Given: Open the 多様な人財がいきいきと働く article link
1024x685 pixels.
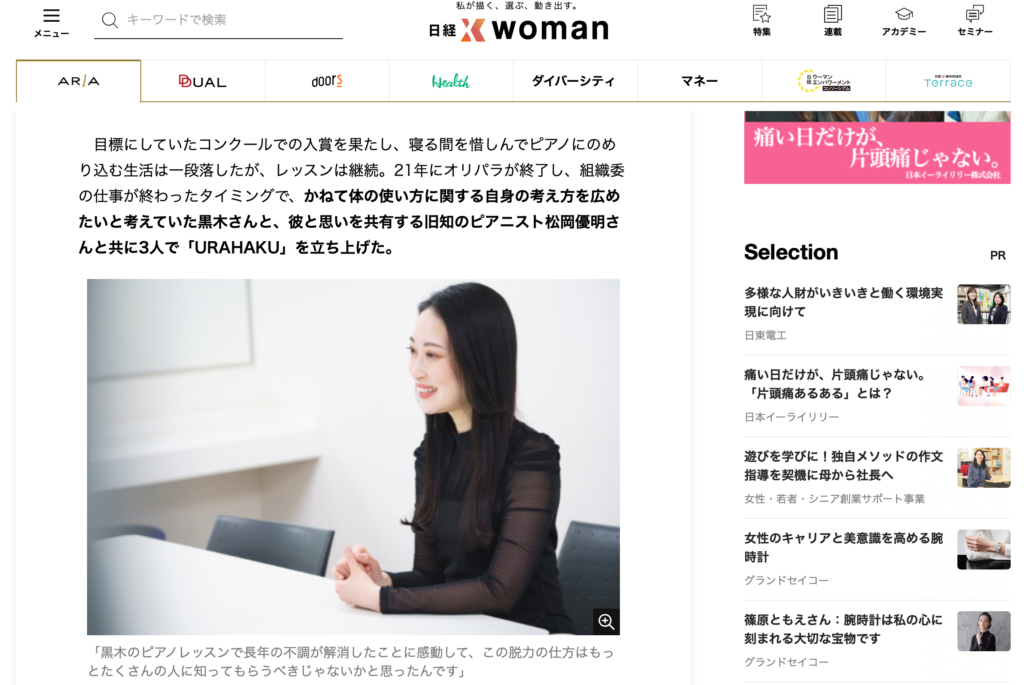Looking at the screenshot, I should click(843, 302).
